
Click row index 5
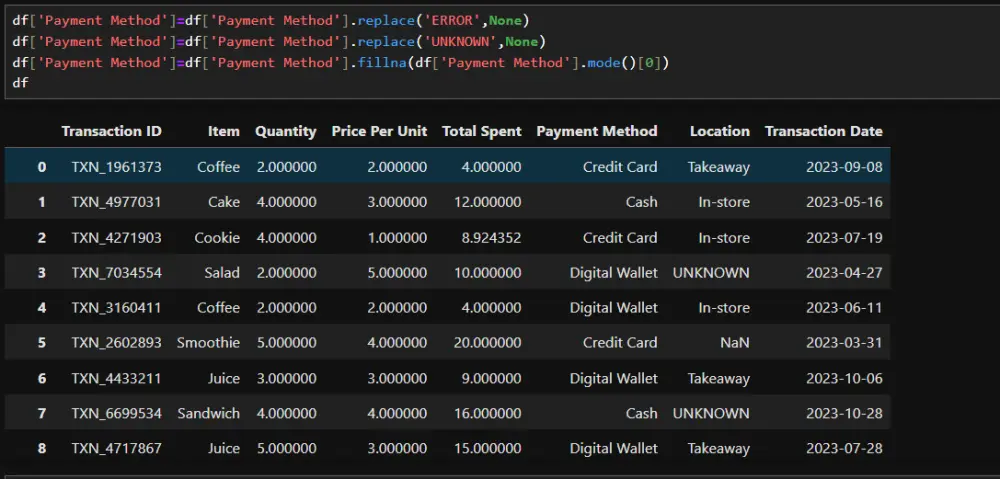click(41, 343)
